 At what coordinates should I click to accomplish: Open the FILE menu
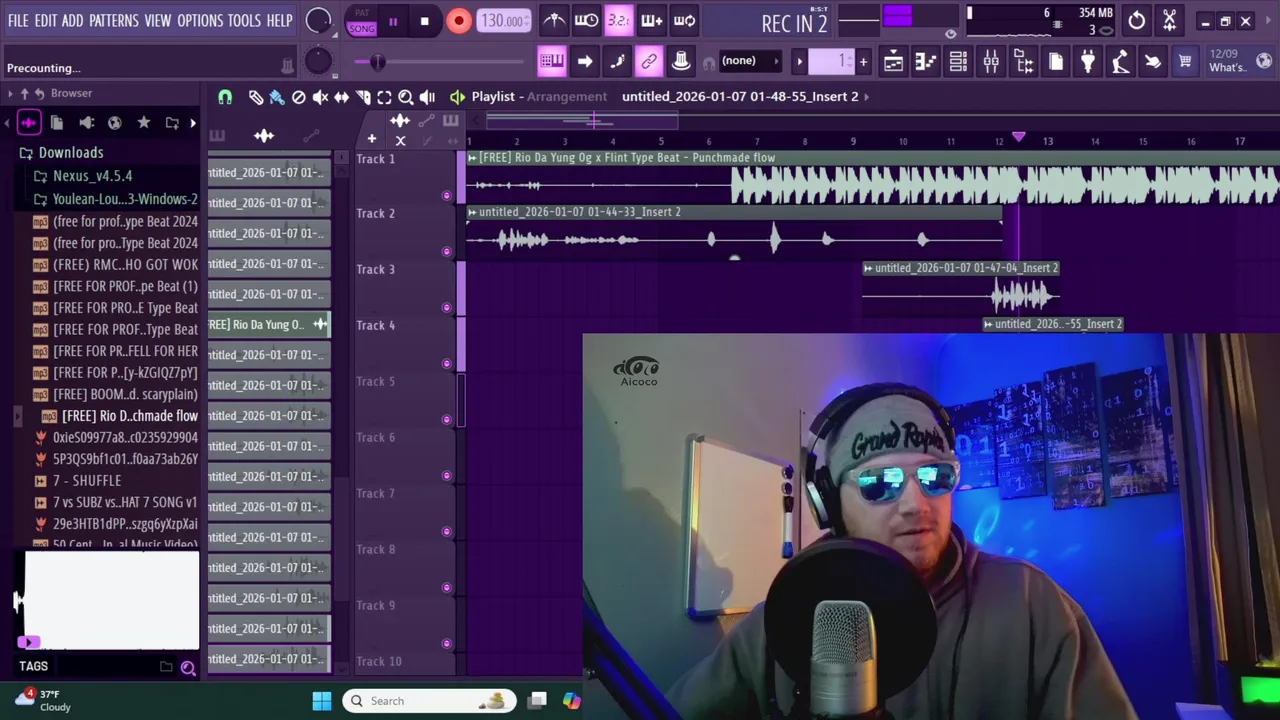pyautogui.click(x=18, y=20)
